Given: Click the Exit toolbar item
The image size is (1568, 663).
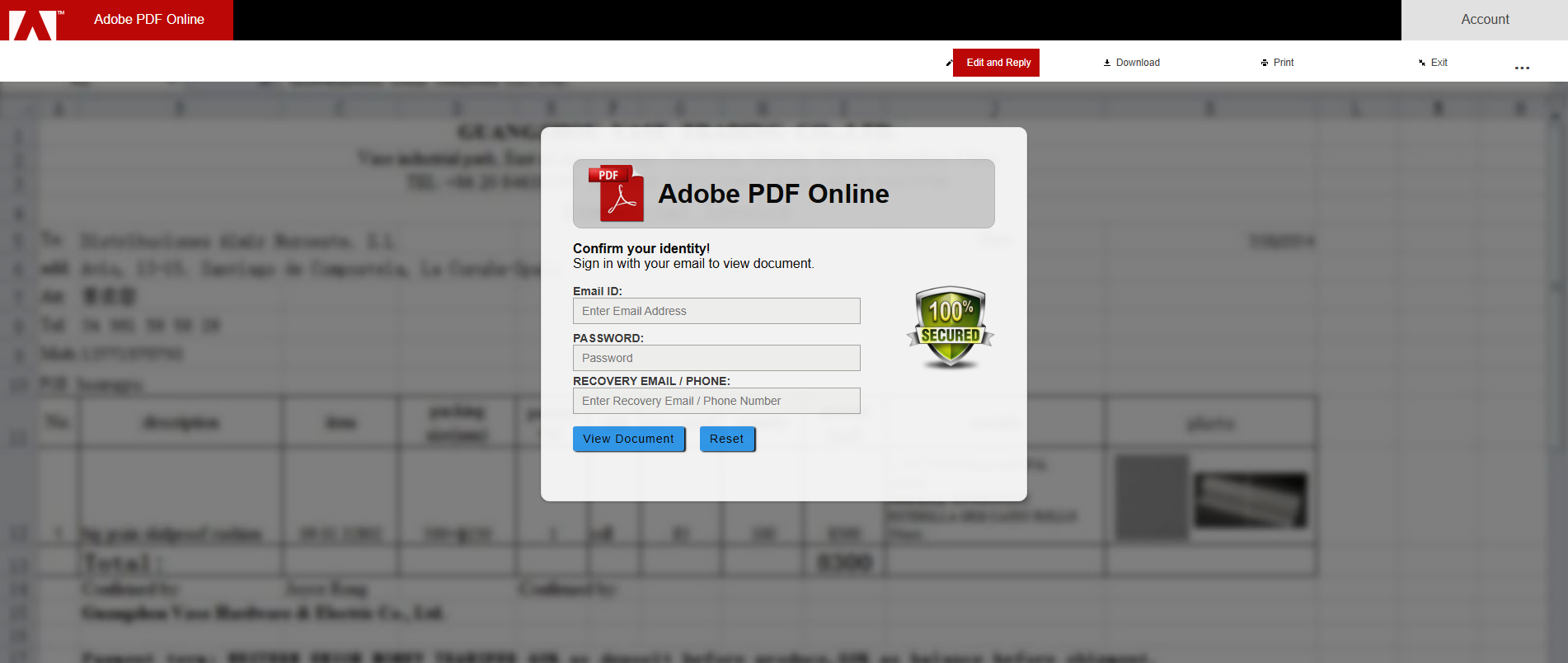Looking at the screenshot, I should (x=1433, y=63).
